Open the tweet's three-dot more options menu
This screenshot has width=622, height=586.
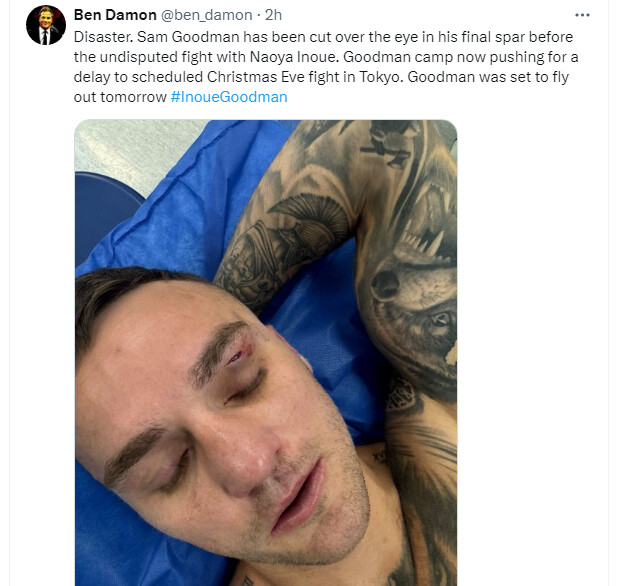coord(582,15)
